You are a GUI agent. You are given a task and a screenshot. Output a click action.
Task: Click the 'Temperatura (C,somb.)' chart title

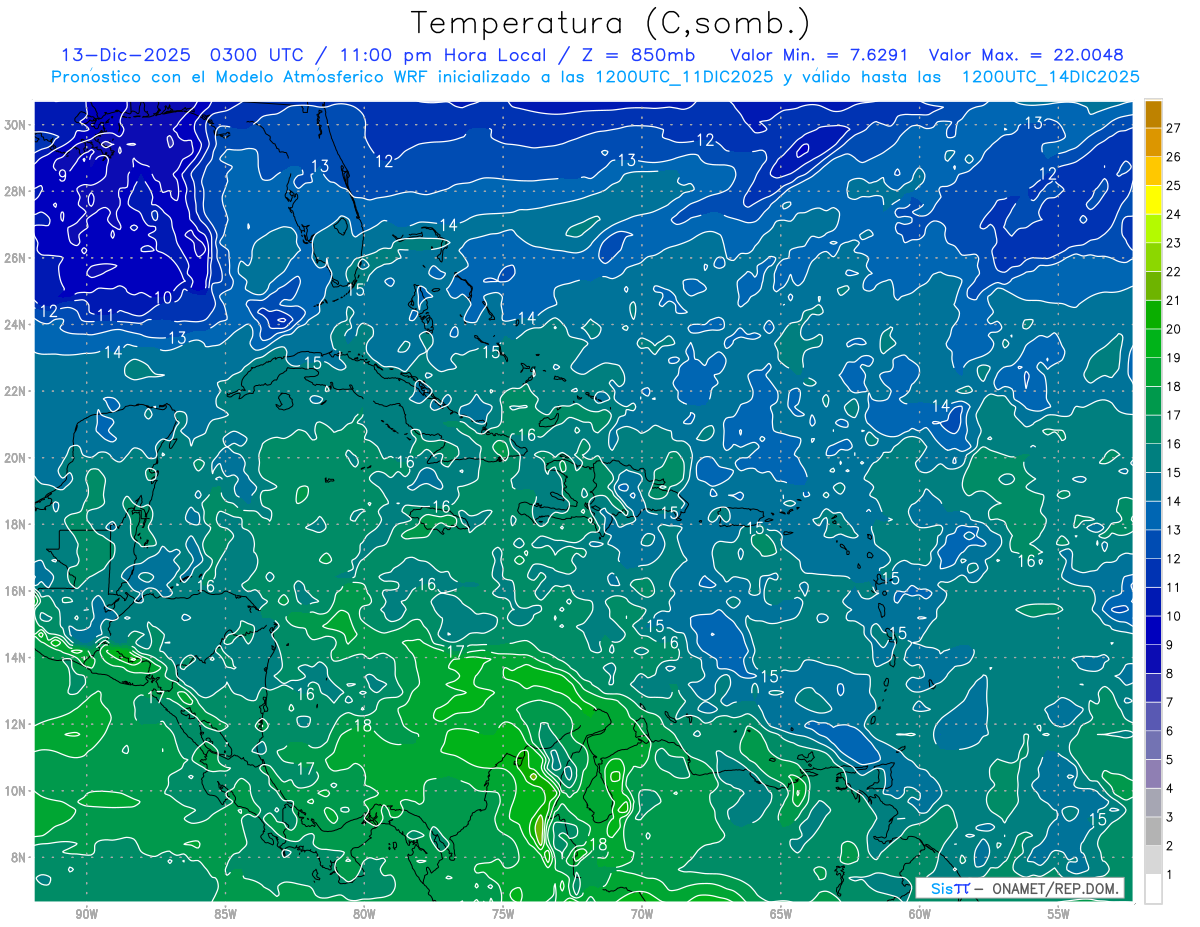(x=611, y=23)
